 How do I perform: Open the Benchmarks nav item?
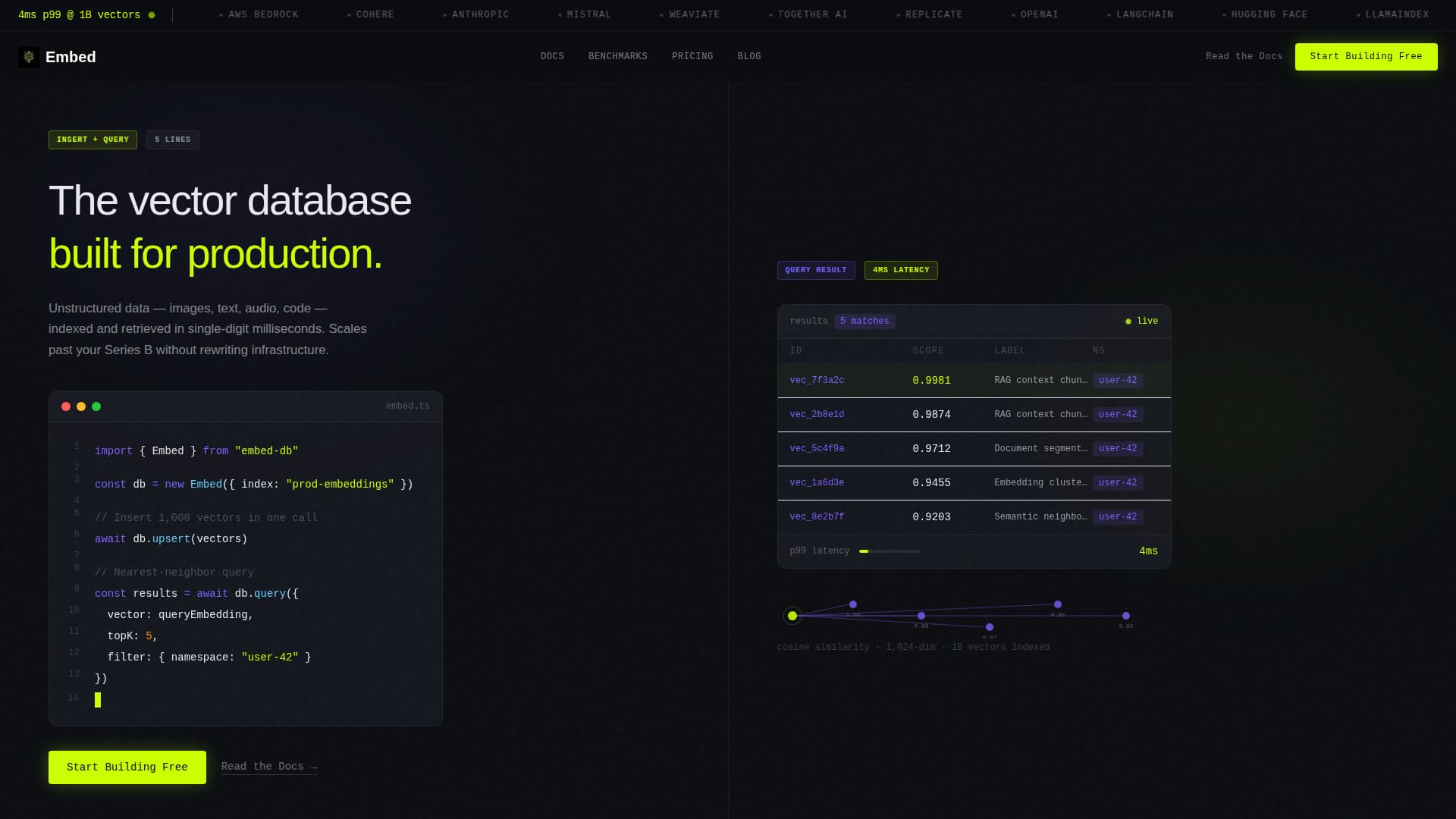tap(618, 57)
